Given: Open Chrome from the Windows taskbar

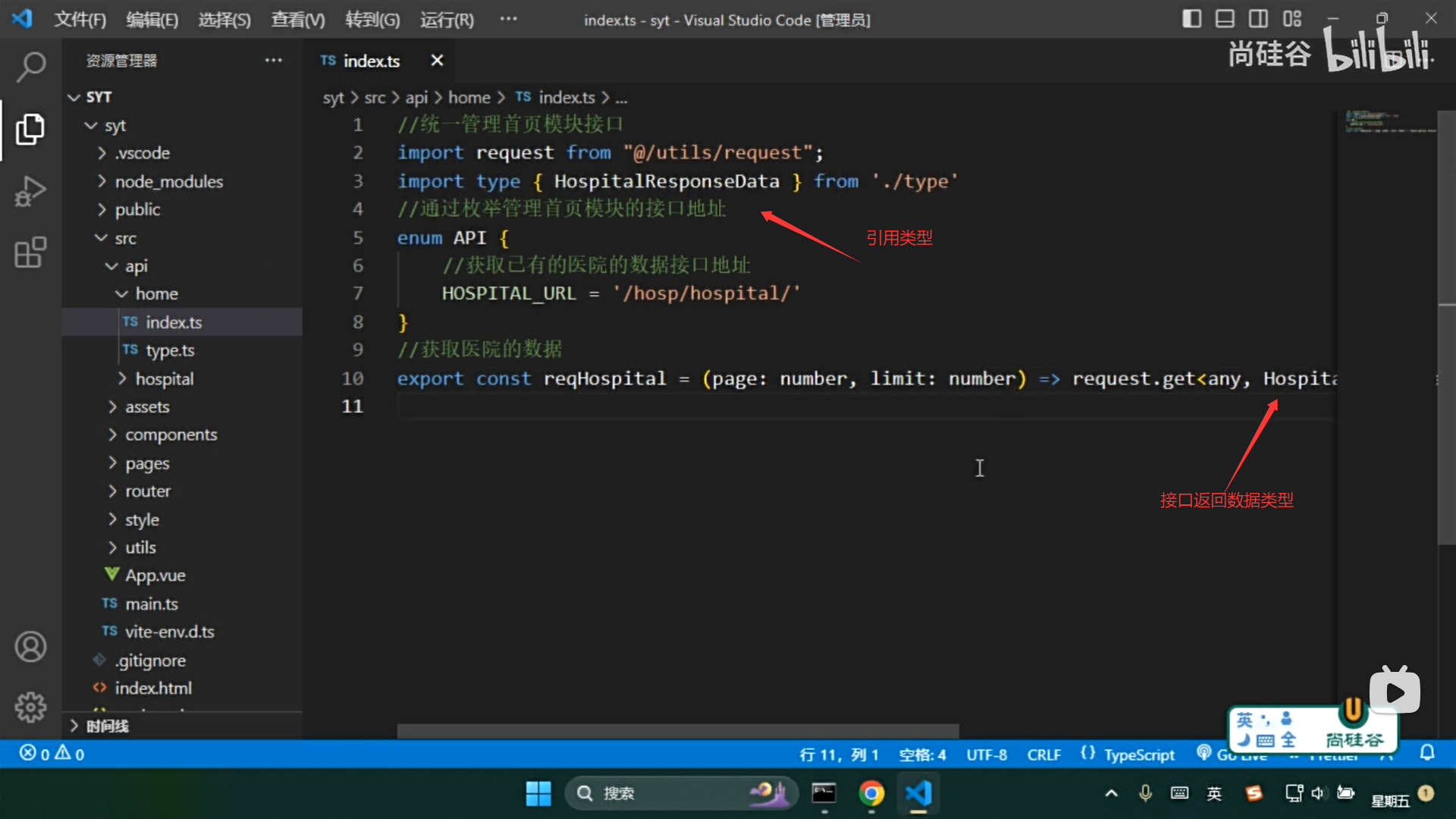Looking at the screenshot, I should coord(871,793).
